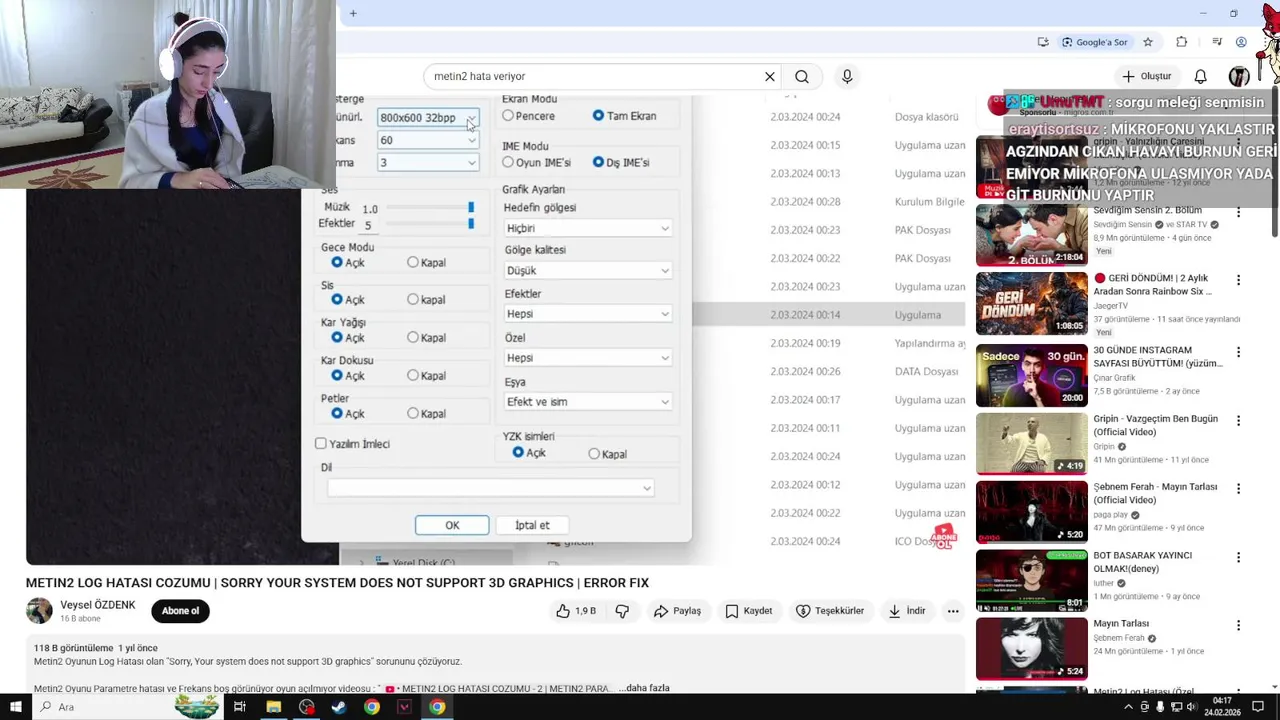Open frequency dropdown showing 60
This screenshot has width=1280, height=720.
pos(428,140)
